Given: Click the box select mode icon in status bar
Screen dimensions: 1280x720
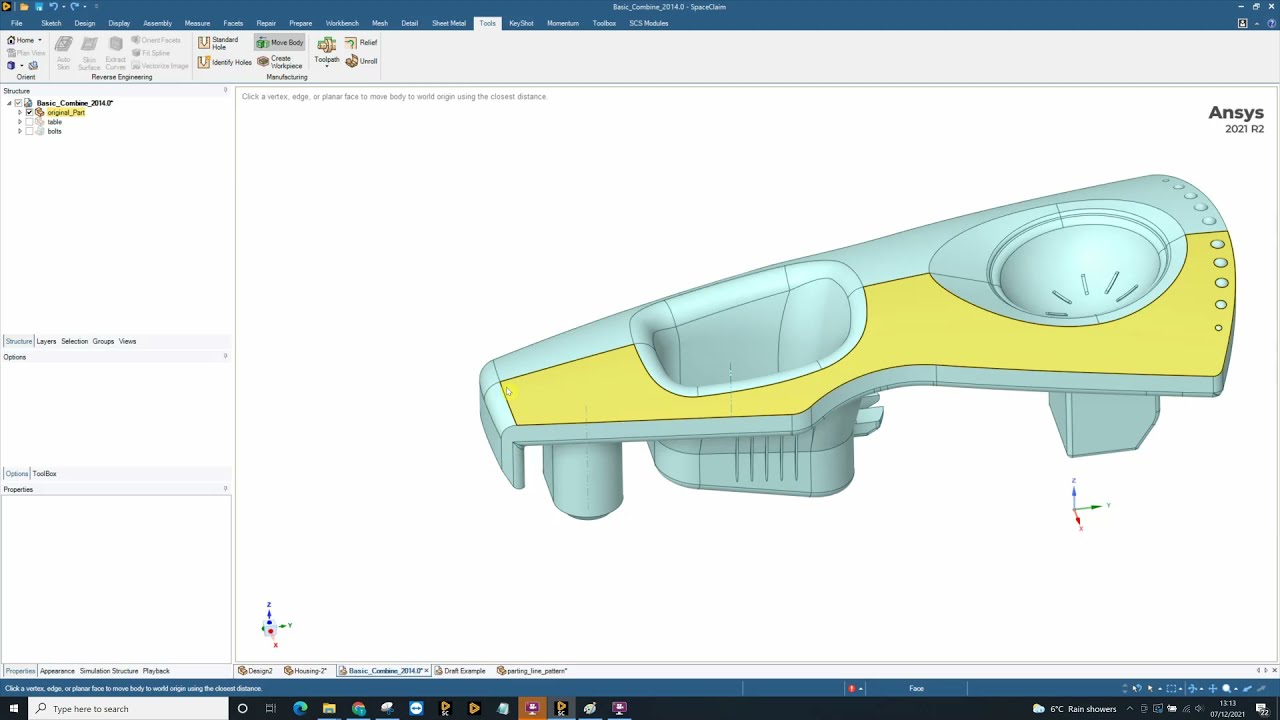Looking at the screenshot, I should [x=1171, y=688].
